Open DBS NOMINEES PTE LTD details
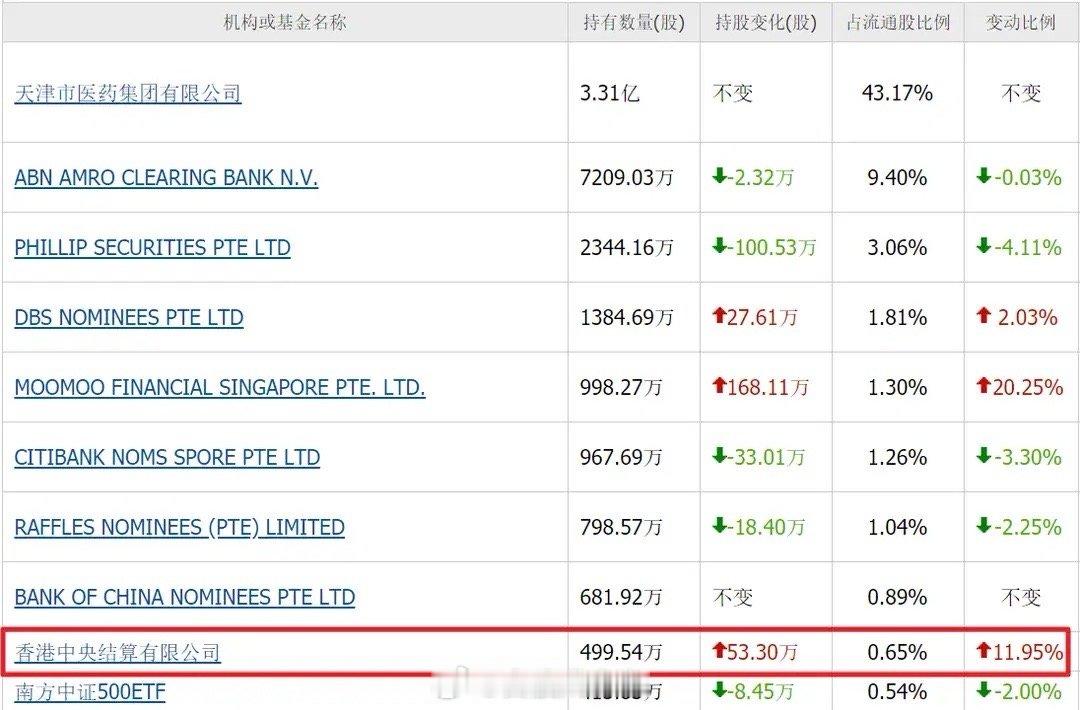Image resolution: width=1080 pixels, height=710 pixels. (129, 317)
